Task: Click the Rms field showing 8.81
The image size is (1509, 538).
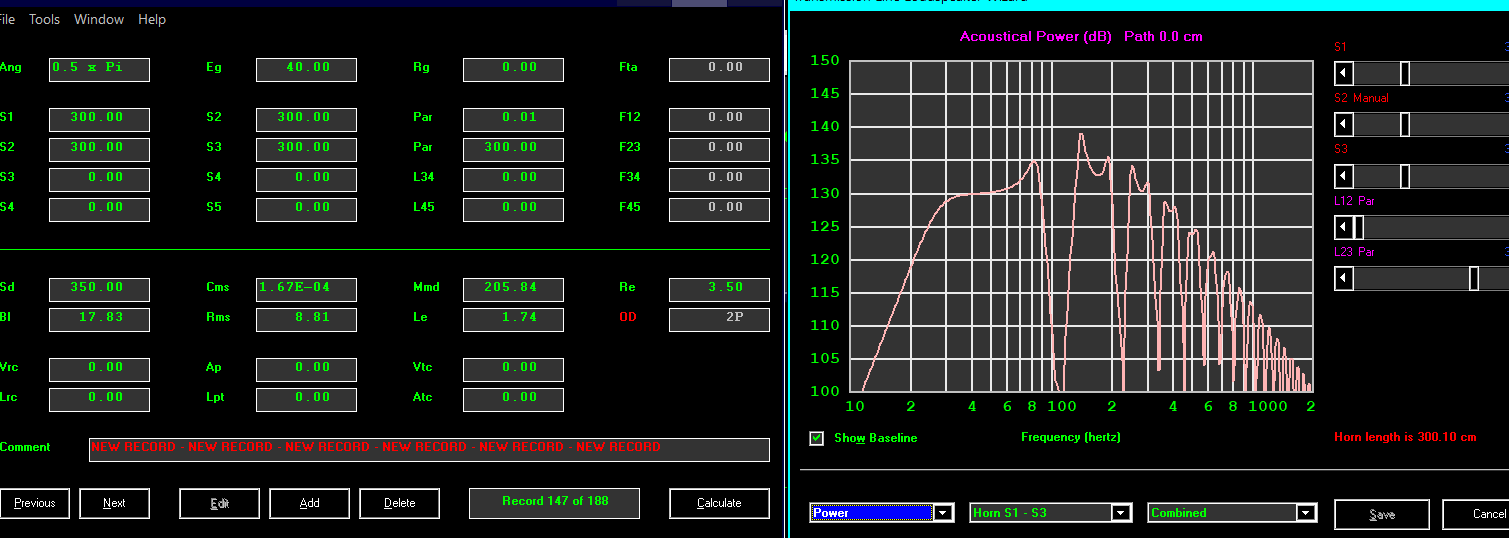Action: coord(306,319)
